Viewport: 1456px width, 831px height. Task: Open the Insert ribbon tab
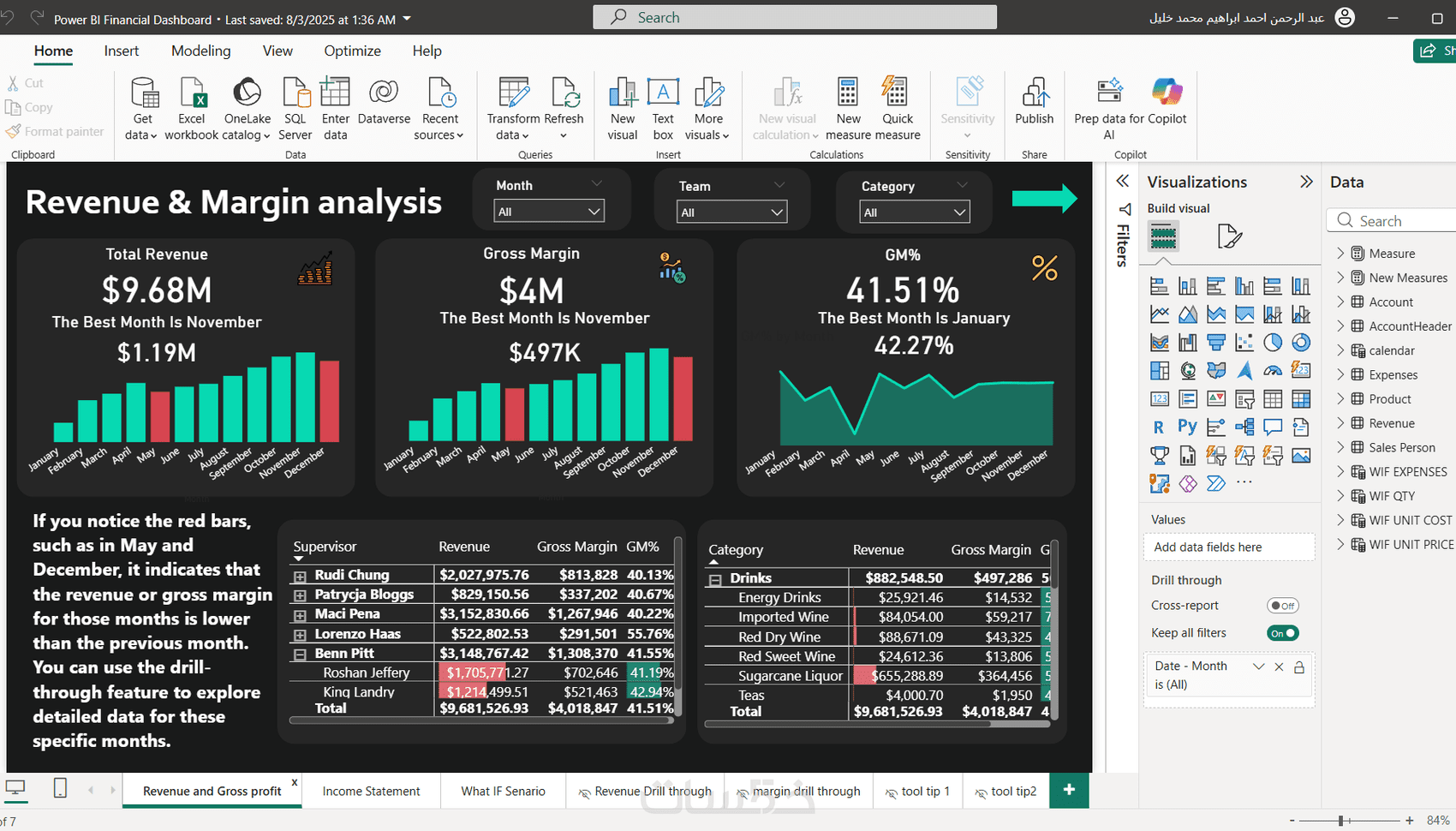pos(122,51)
